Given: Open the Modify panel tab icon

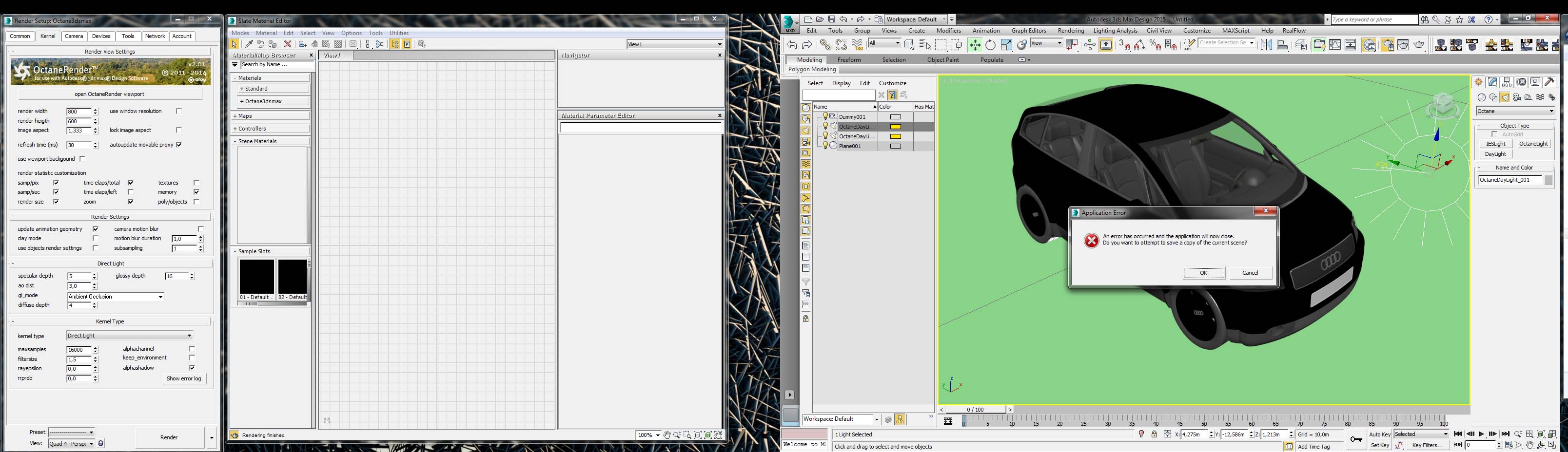Looking at the screenshot, I should pyautogui.click(x=1492, y=82).
